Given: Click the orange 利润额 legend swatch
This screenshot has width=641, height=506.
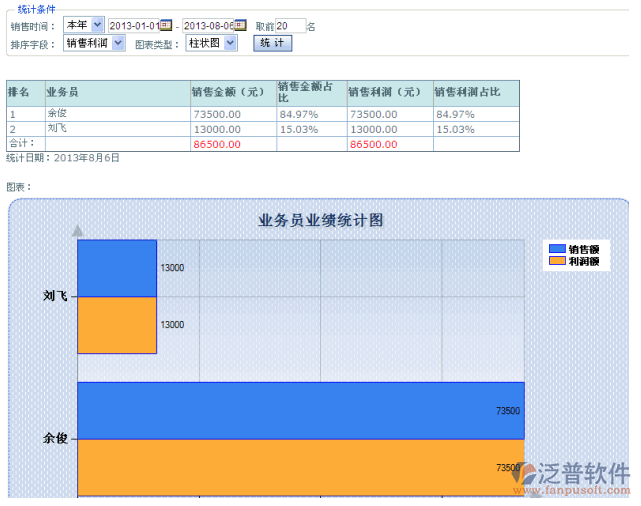Looking at the screenshot, I should [556, 261].
